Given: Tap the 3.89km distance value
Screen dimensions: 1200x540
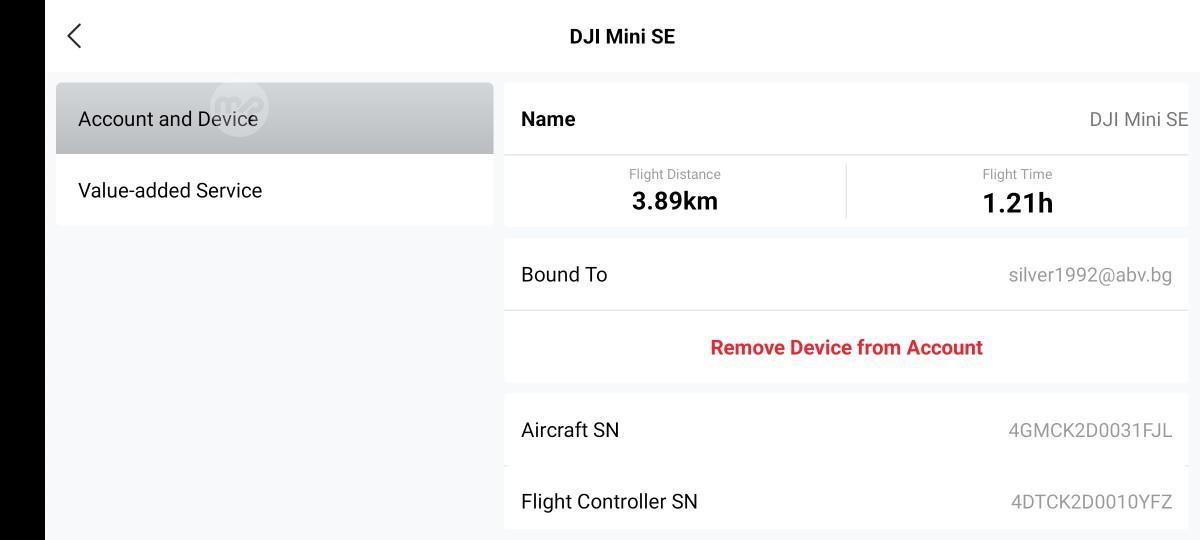Looking at the screenshot, I should 674,201.
